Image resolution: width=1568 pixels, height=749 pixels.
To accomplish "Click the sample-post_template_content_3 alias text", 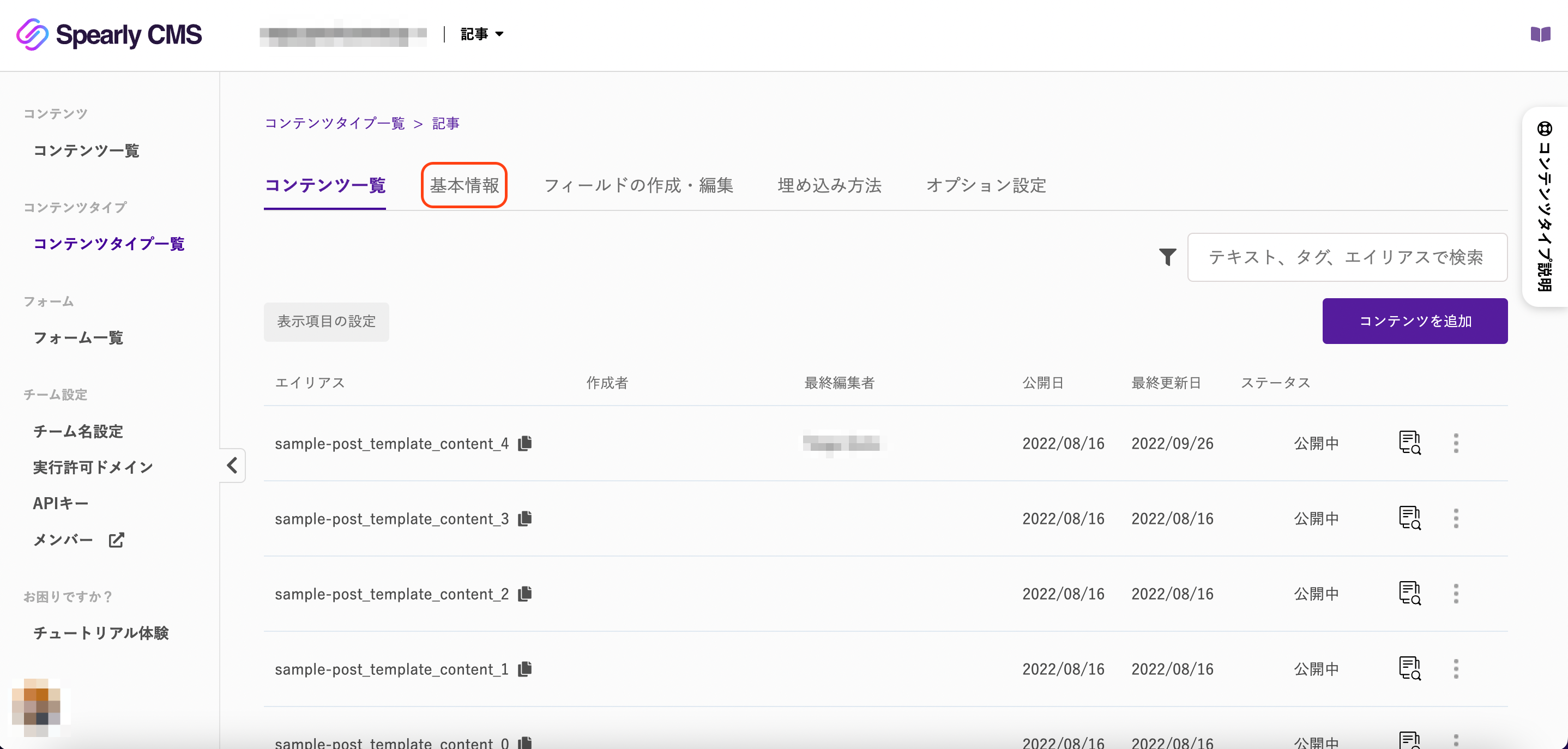I will point(391,519).
